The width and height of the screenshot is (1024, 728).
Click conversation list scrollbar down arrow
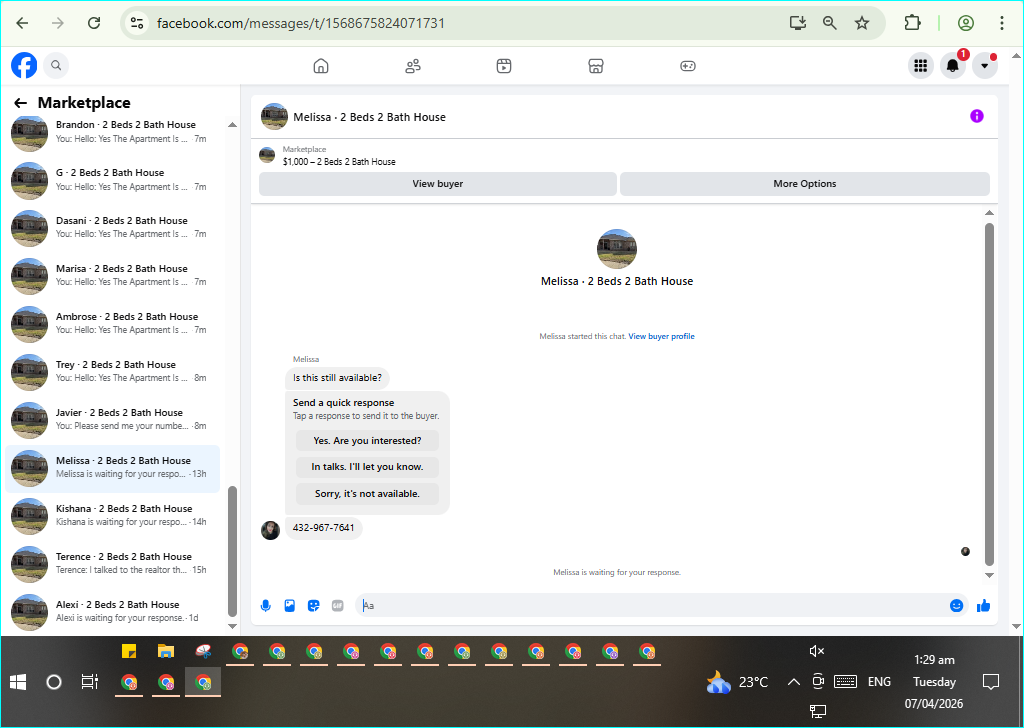[x=232, y=625]
